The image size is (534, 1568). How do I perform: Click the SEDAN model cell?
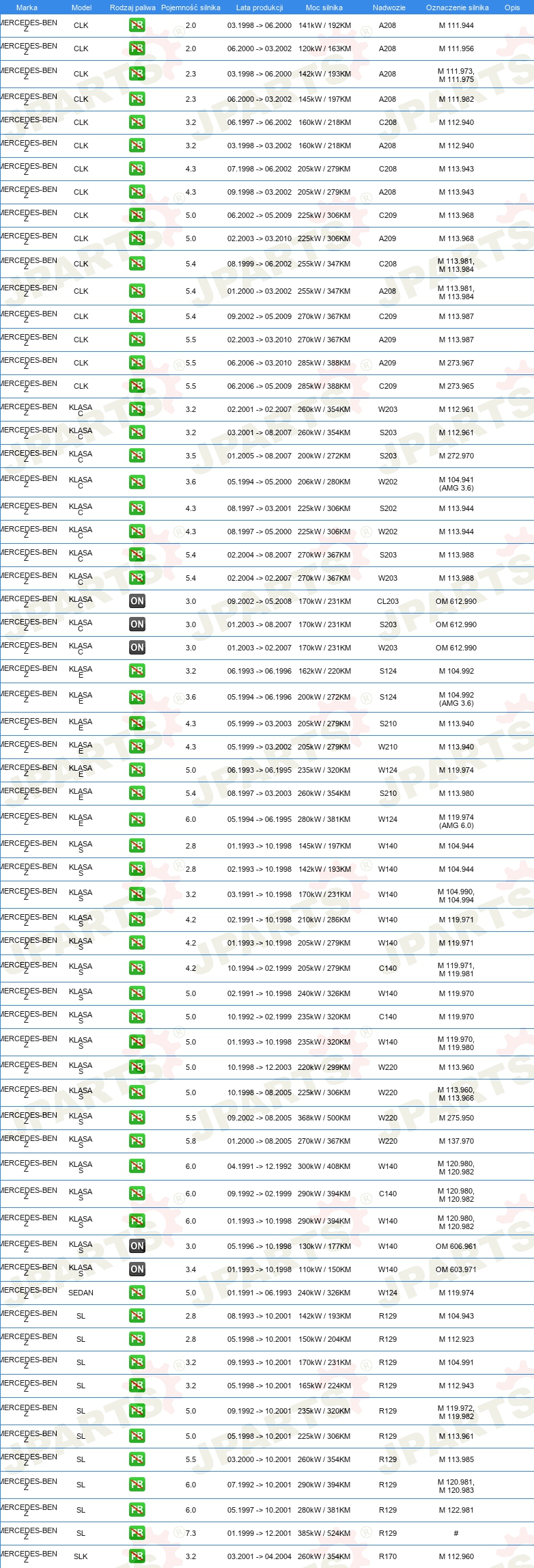(x=81, y=1293)
